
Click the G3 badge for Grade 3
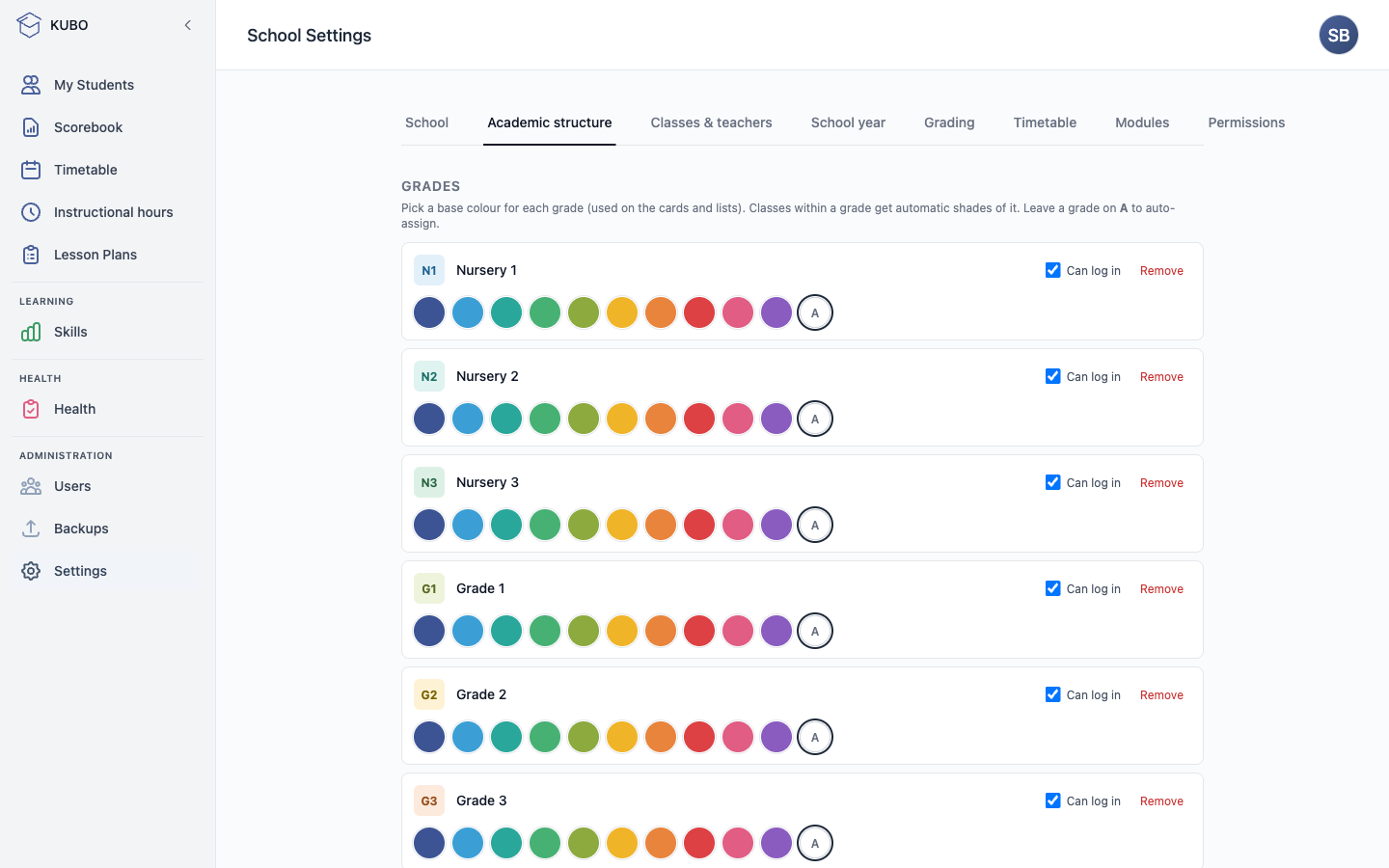pos(429,800)
